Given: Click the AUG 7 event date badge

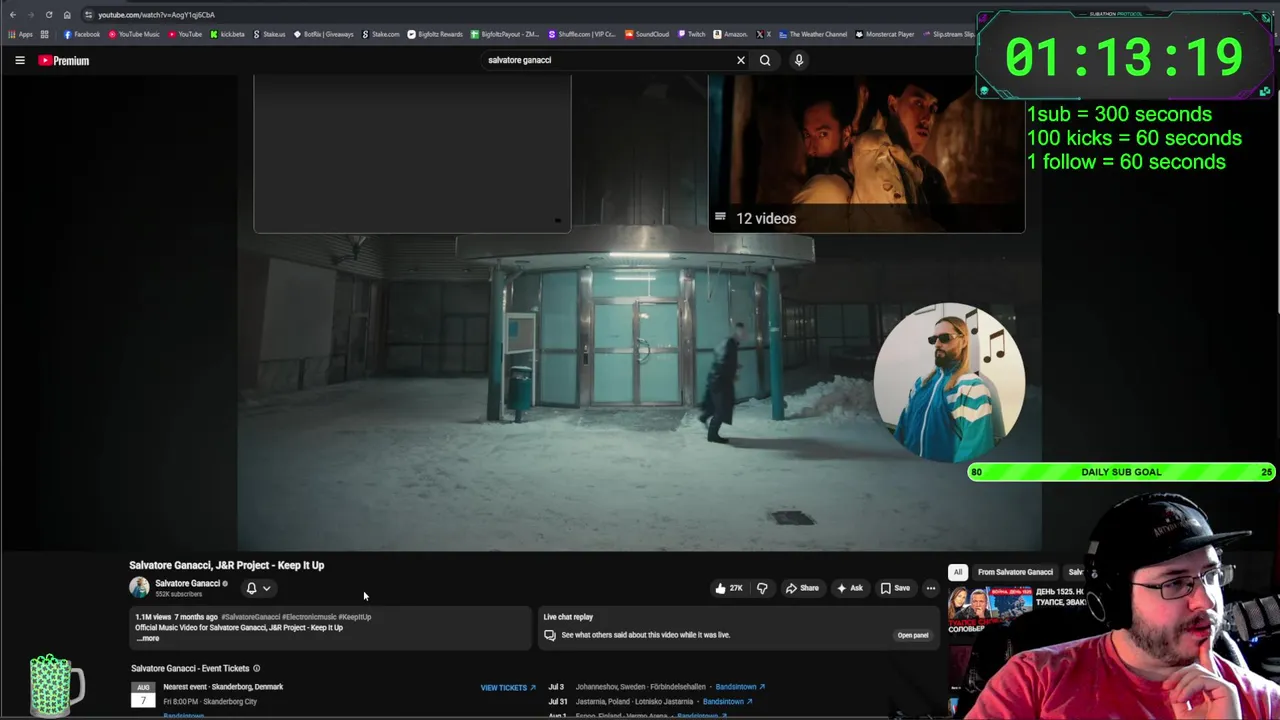Looking at the screenshot, I should [143, 696].
